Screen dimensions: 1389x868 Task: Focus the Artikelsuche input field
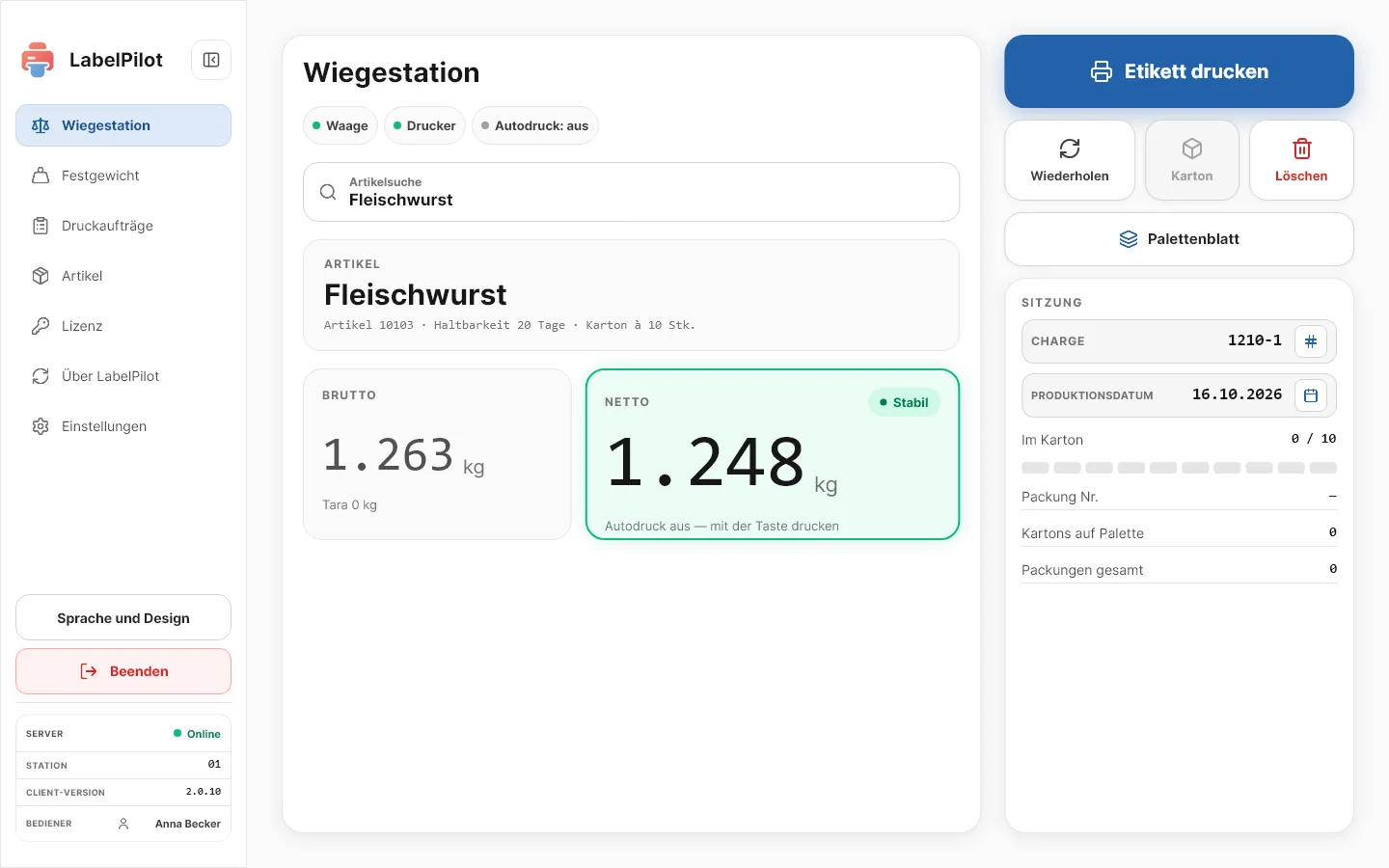632,192
